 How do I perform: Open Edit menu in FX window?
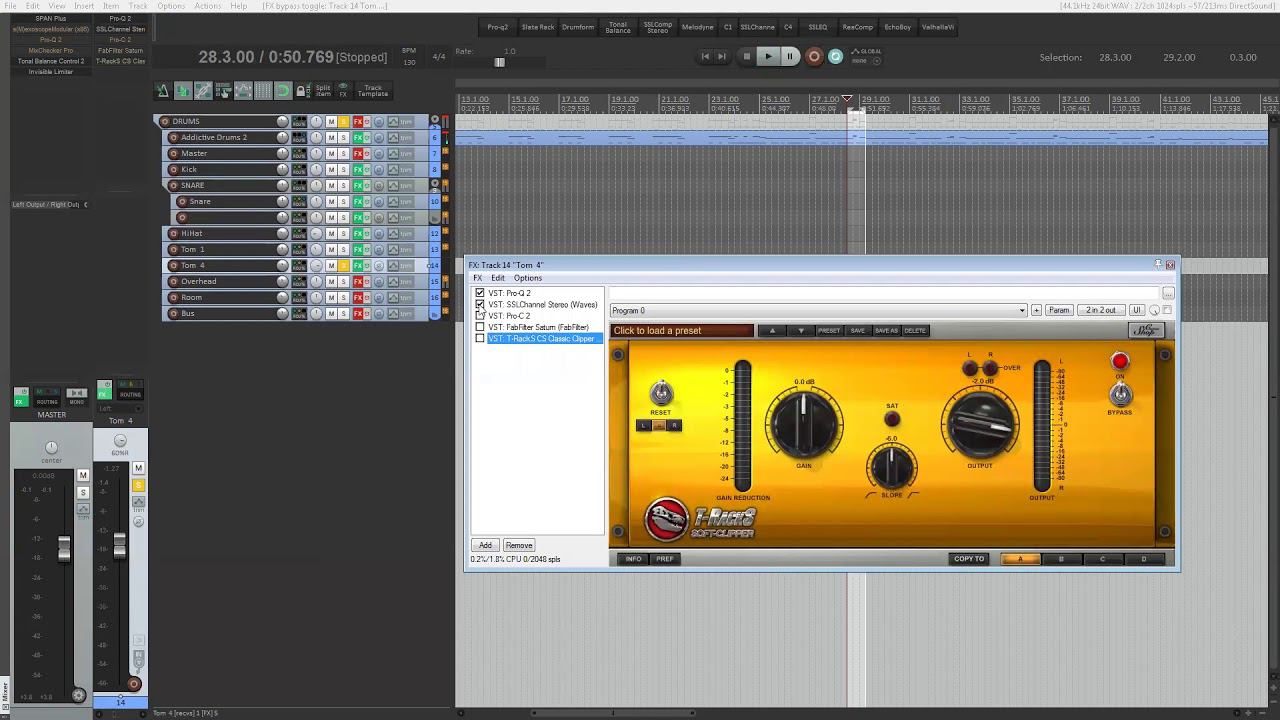(x=498, y=278)
